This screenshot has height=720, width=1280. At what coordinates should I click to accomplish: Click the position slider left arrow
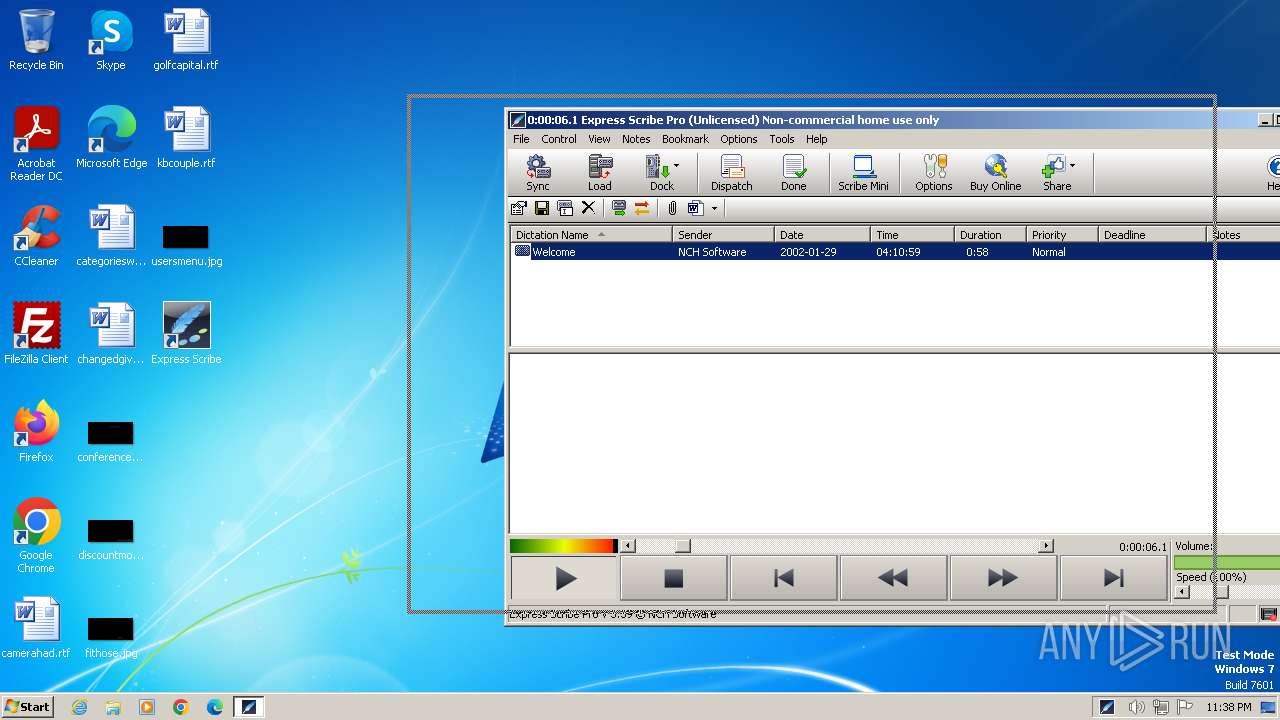[x=628, y=546]
